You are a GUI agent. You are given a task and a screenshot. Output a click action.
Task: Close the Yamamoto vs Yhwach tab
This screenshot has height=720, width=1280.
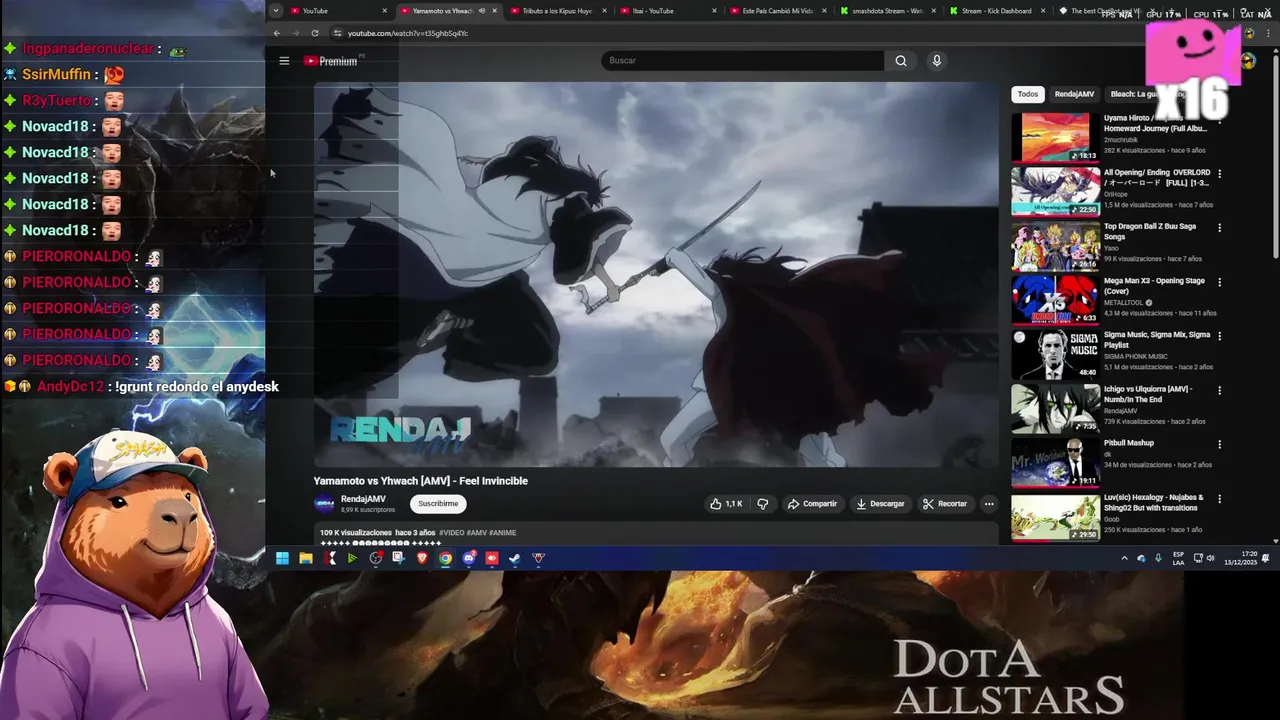(494, 11)
